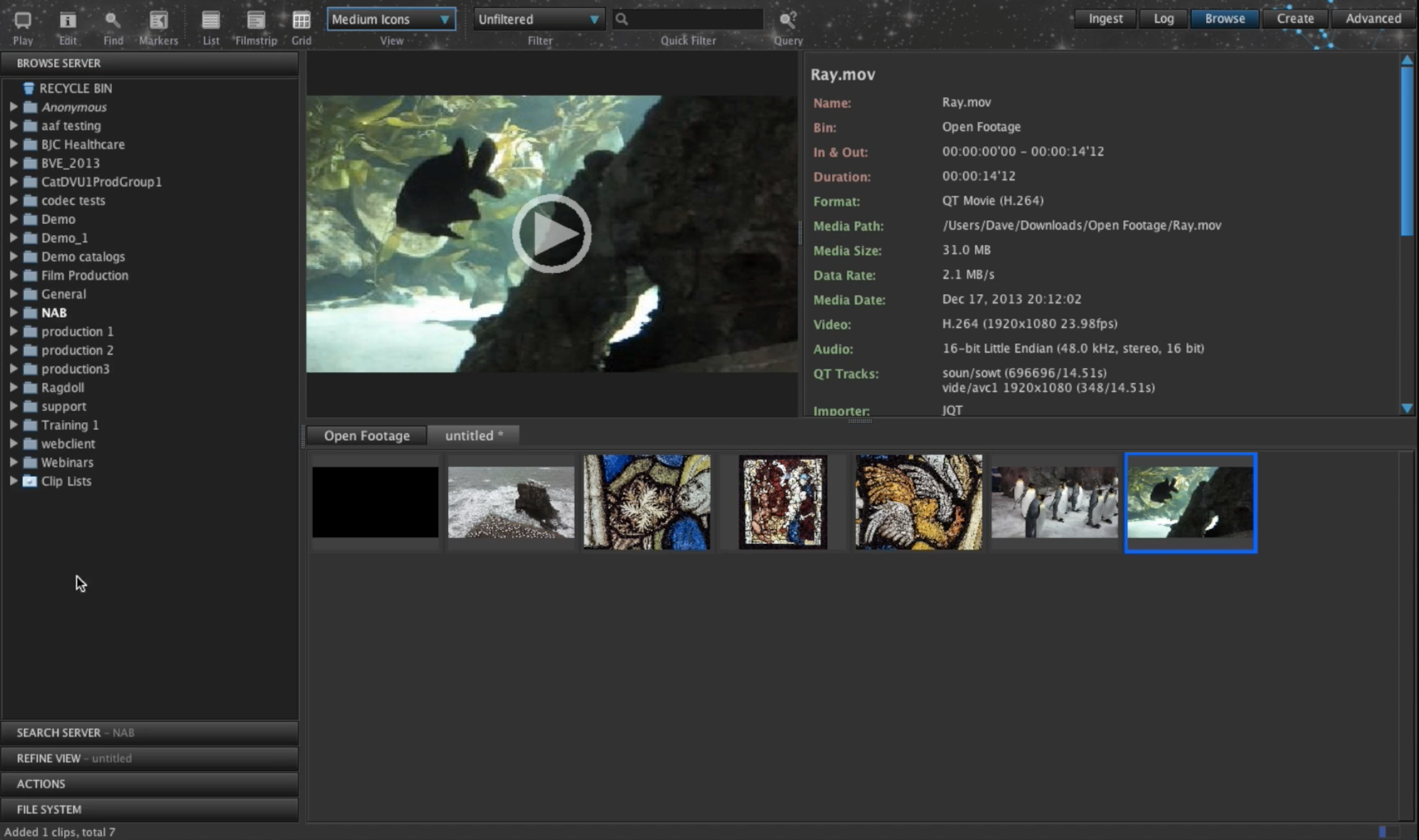Switch to List view icon

(x=210, y=20)
